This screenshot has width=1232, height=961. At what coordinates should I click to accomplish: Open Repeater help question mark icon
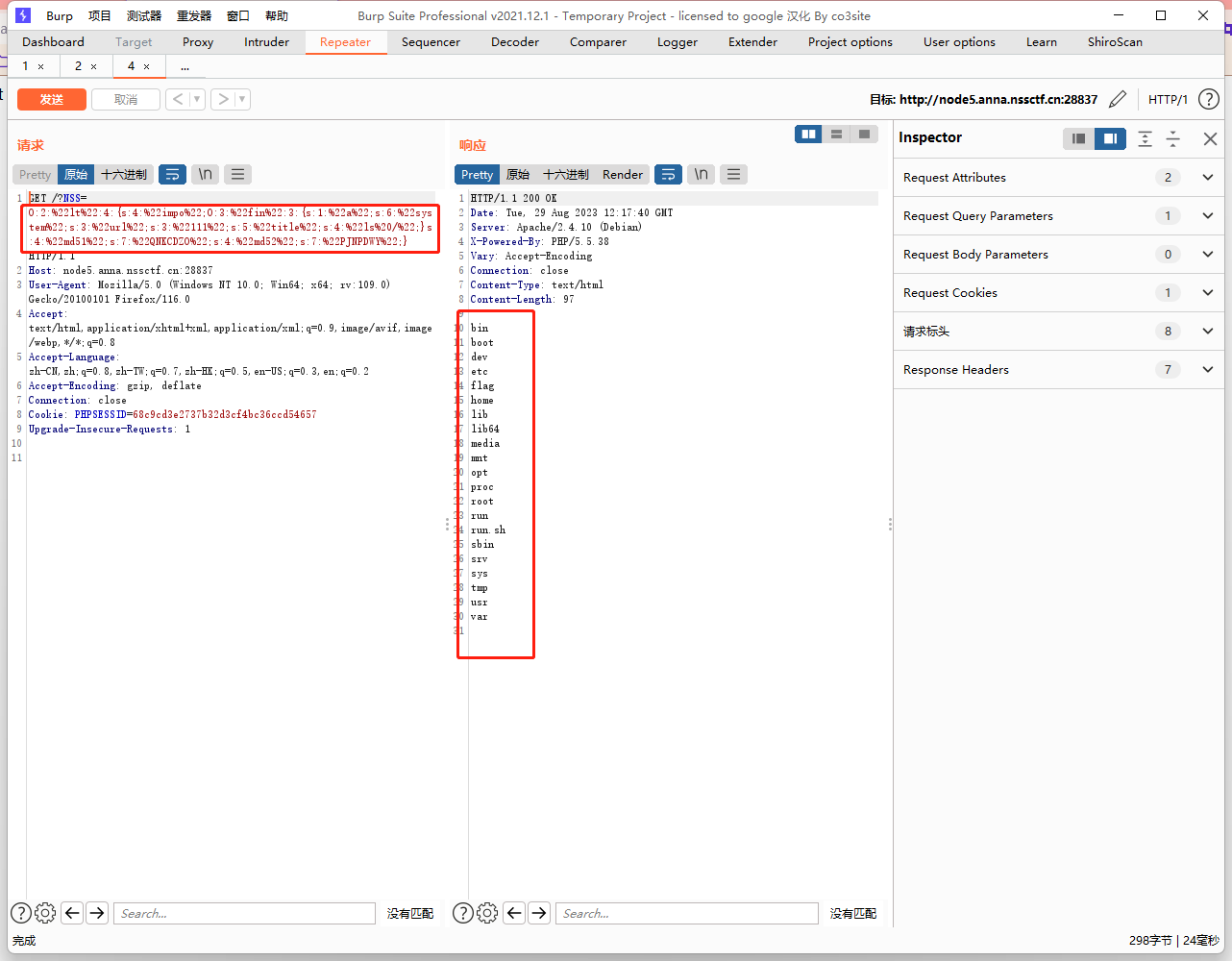point(1209,99)
